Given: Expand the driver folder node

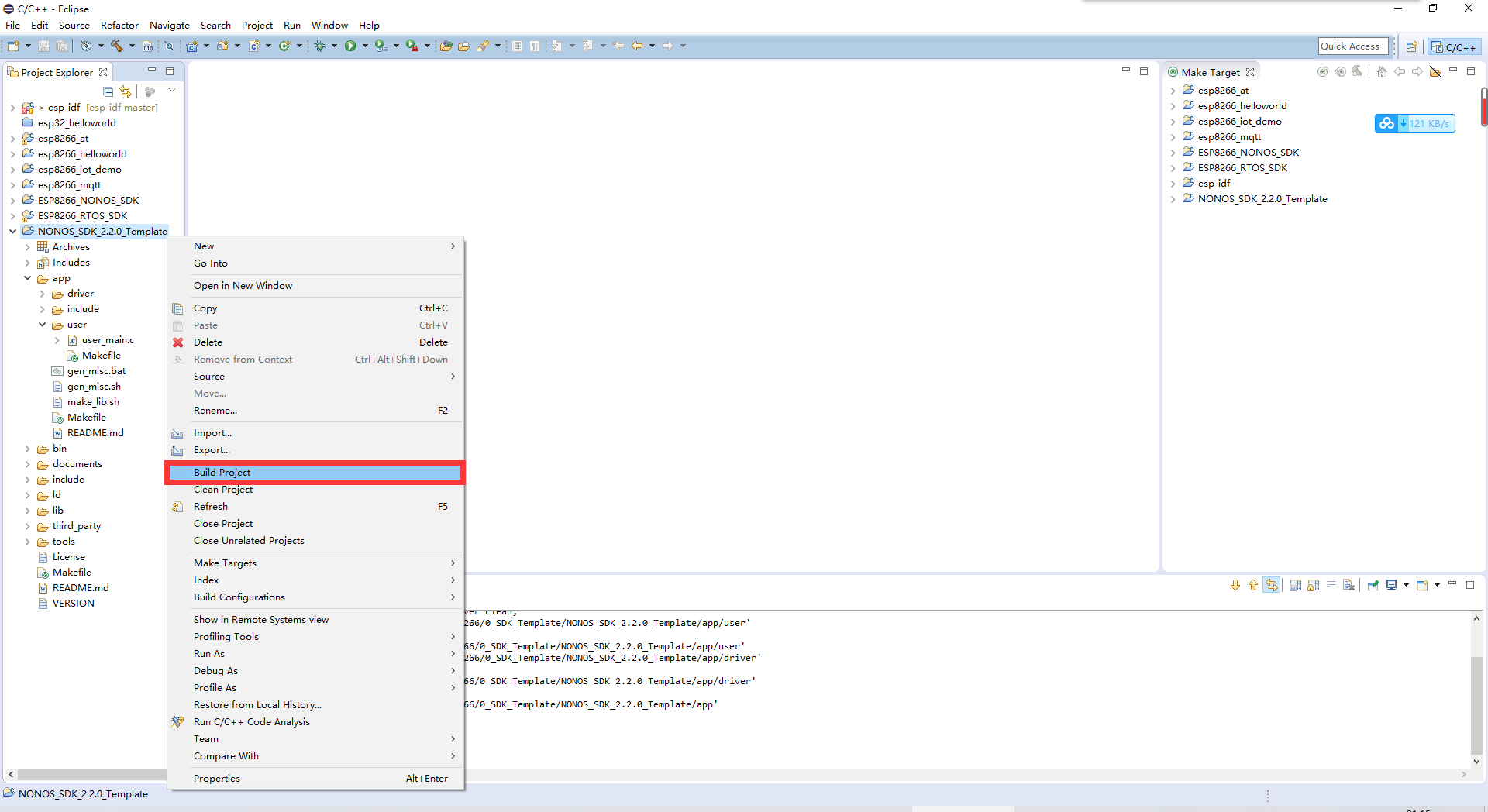Looking at the screenshot, I should pyautogui.click(x=42, y=294).
